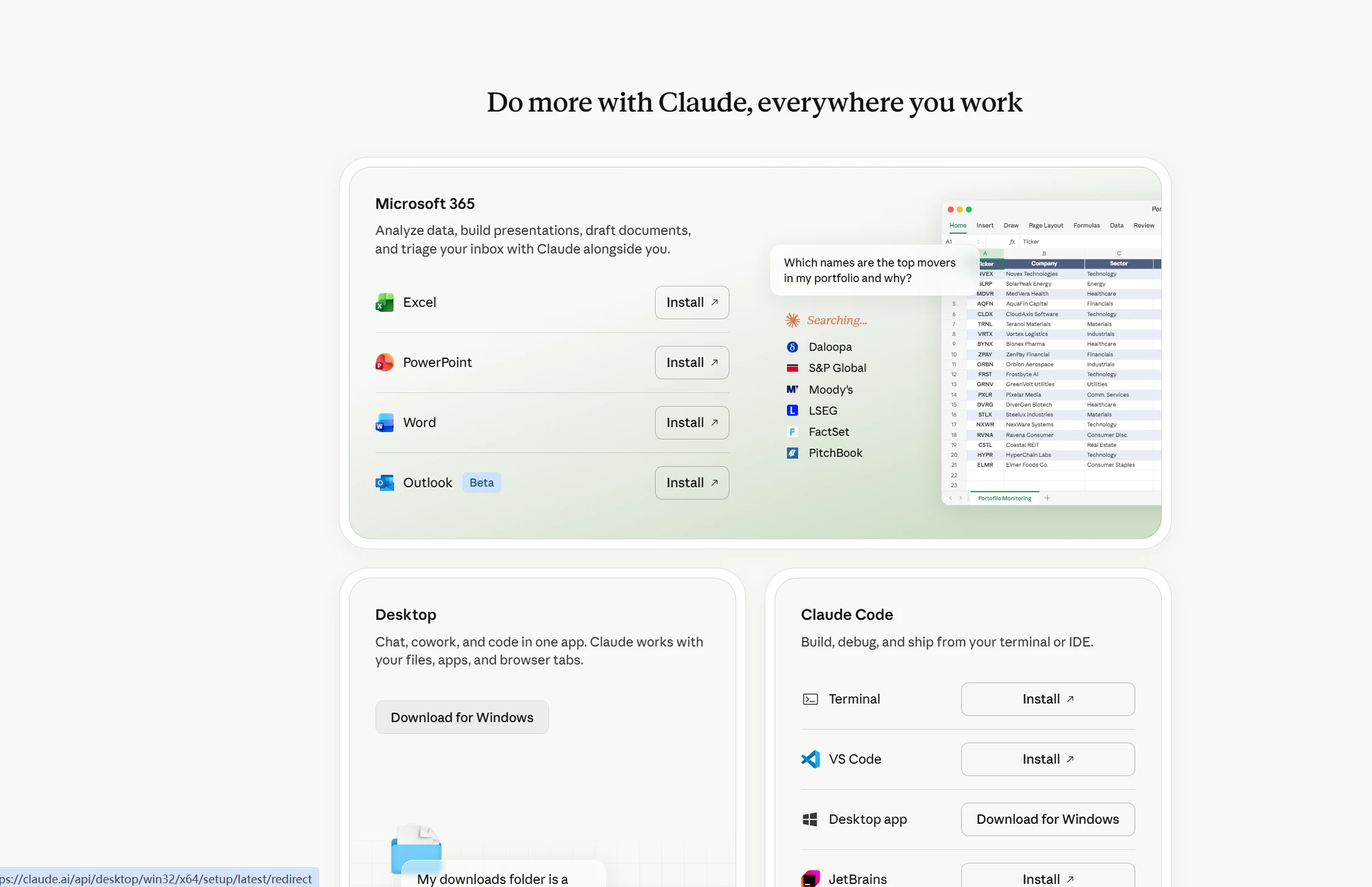This screenshot has height=887, width=1372.
Task: Click the Claude Code heading
Action: point(847,615)
